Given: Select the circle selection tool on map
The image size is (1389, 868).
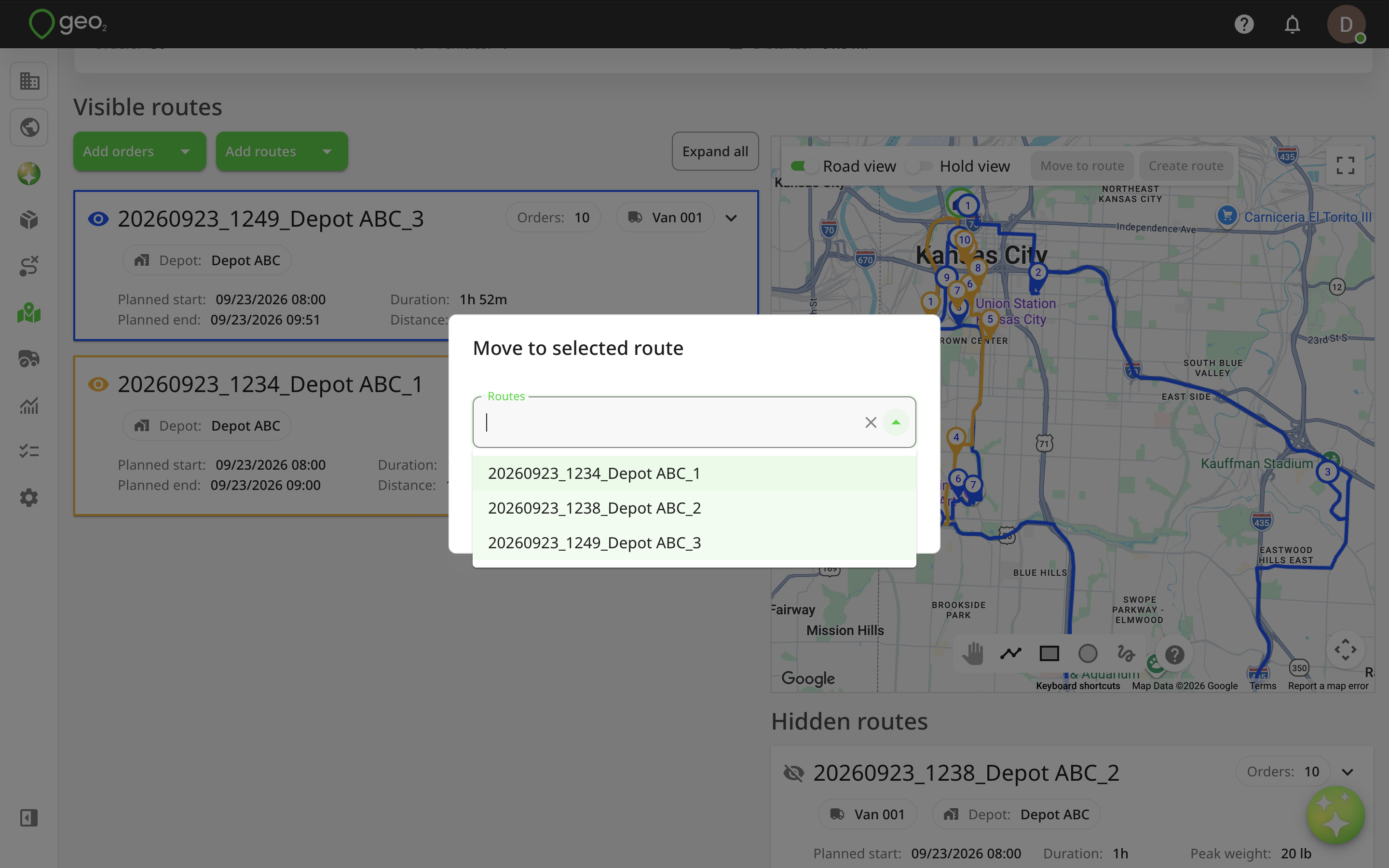Looking at the screenshot, I should point(1088,653).
